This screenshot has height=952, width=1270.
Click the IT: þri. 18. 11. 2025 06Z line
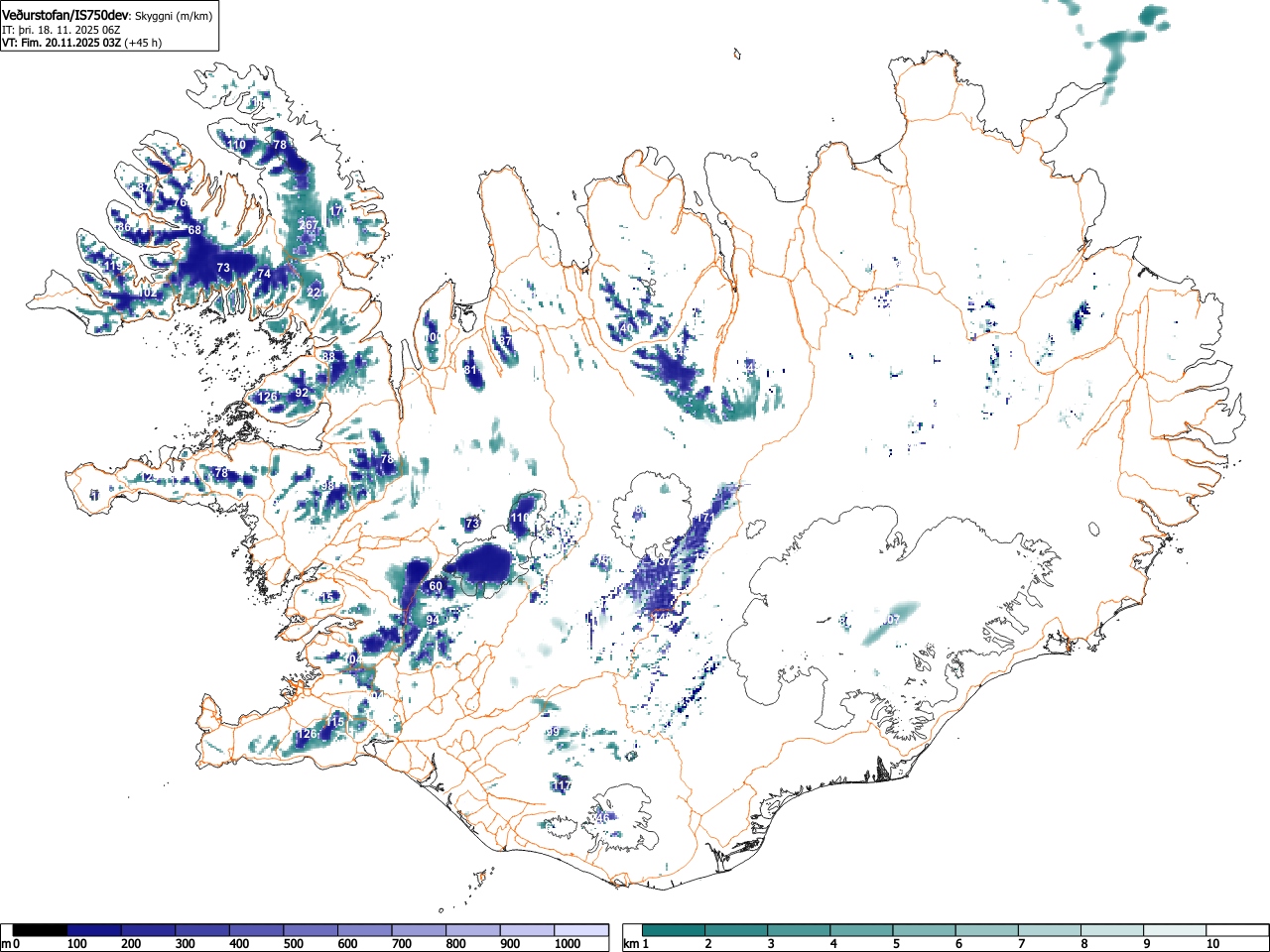click(62, 30)
